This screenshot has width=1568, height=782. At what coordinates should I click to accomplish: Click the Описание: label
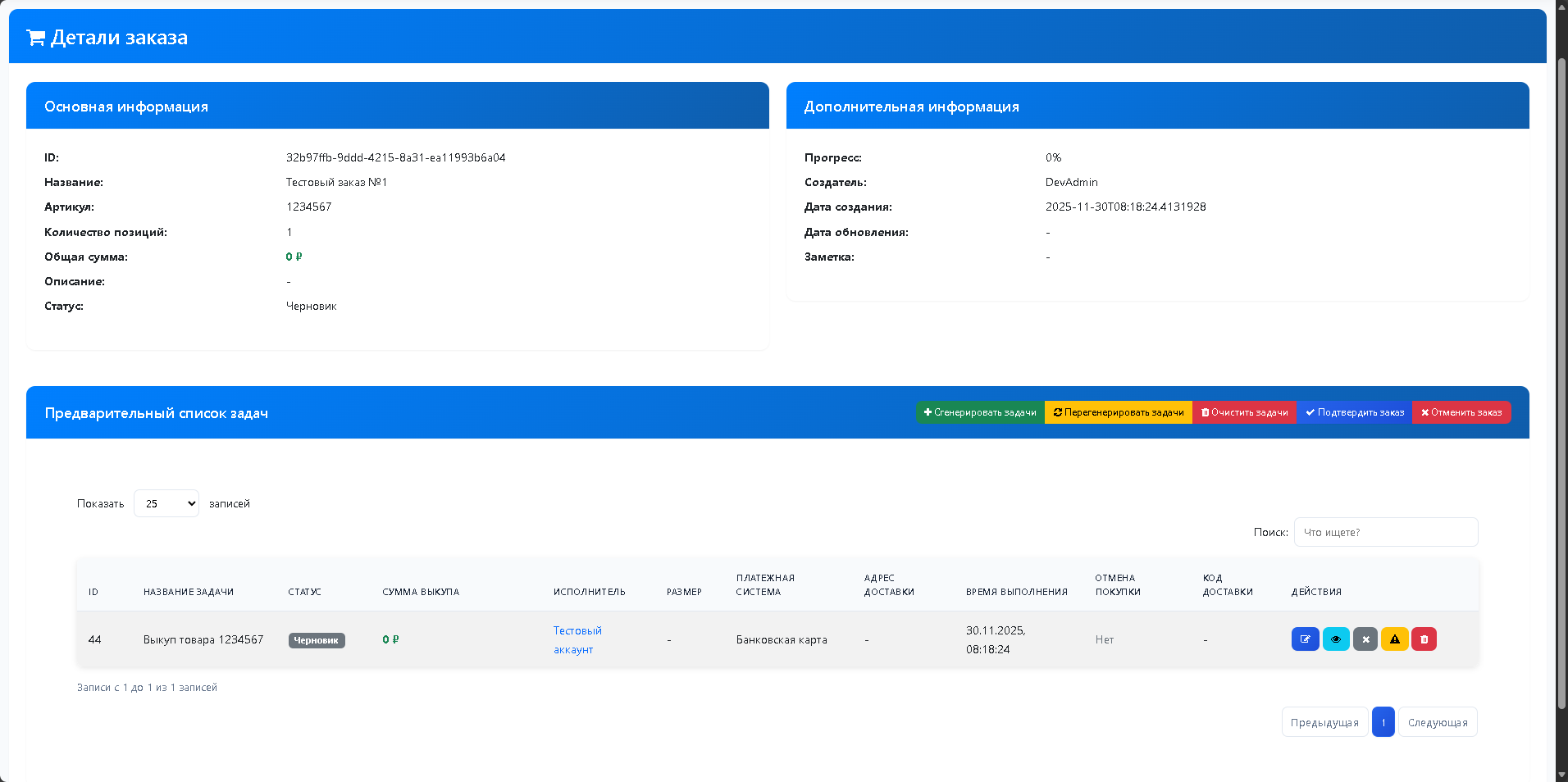(75, 281)
